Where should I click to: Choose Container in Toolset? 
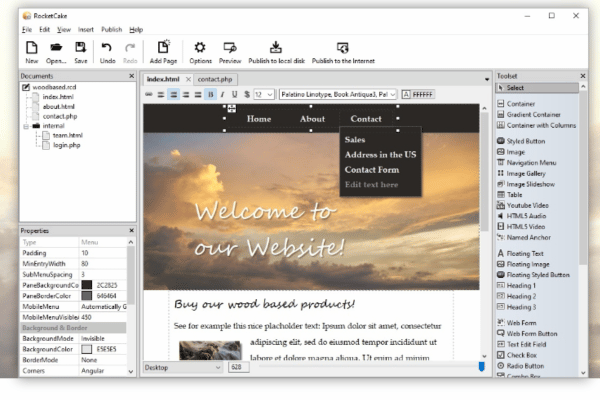pyautogui.click(x=516, y=104)
